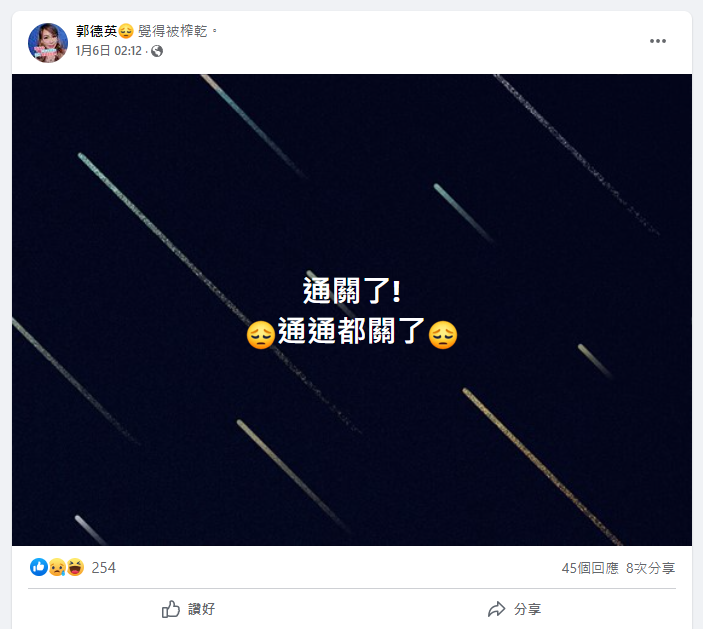Click the globe public privacy icon
This screenshot has width=703, height=629.
[157, 51]
